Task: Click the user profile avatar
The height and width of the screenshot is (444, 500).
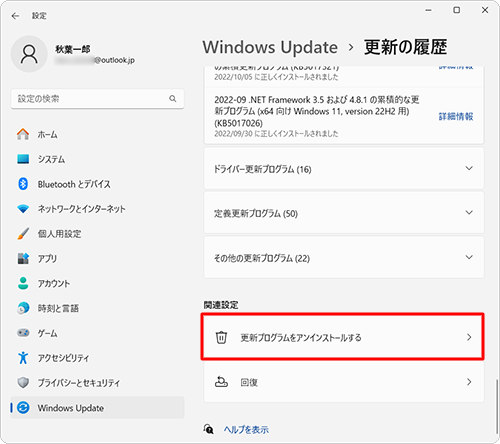Action: pos(29,54)
